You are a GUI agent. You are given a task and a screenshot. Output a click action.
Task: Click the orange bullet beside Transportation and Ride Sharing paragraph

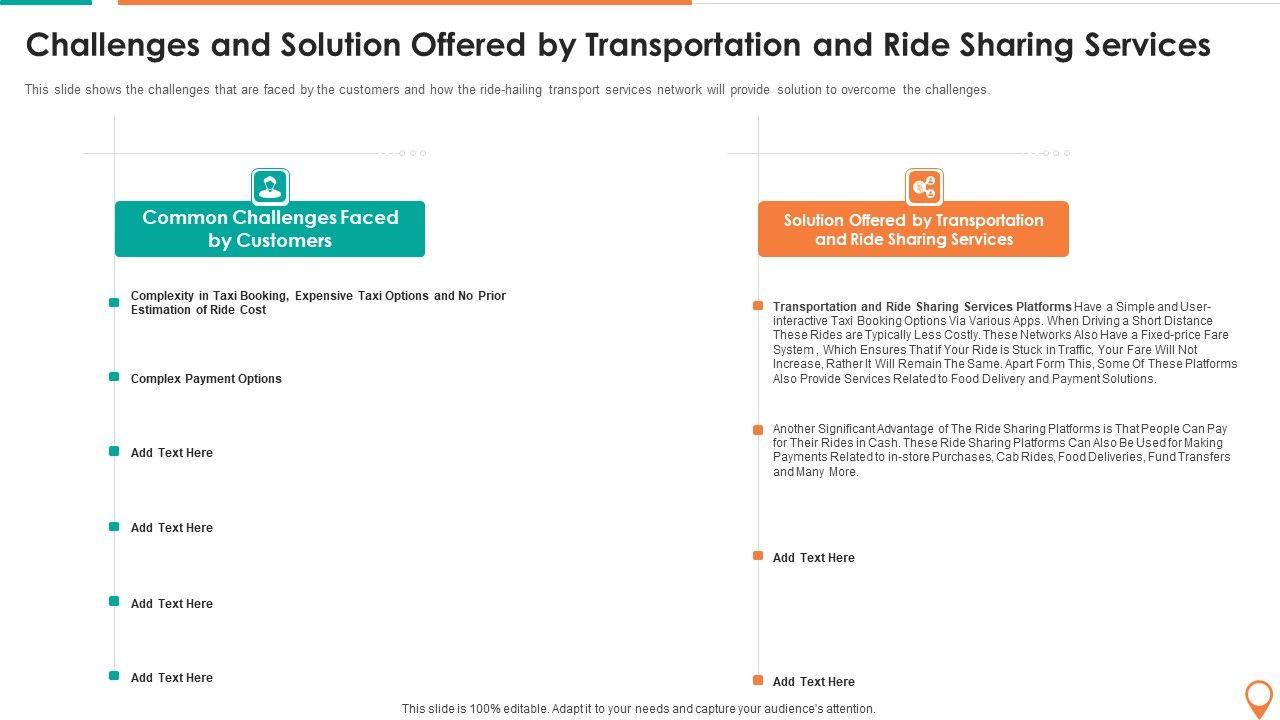[x=758, y=306]
